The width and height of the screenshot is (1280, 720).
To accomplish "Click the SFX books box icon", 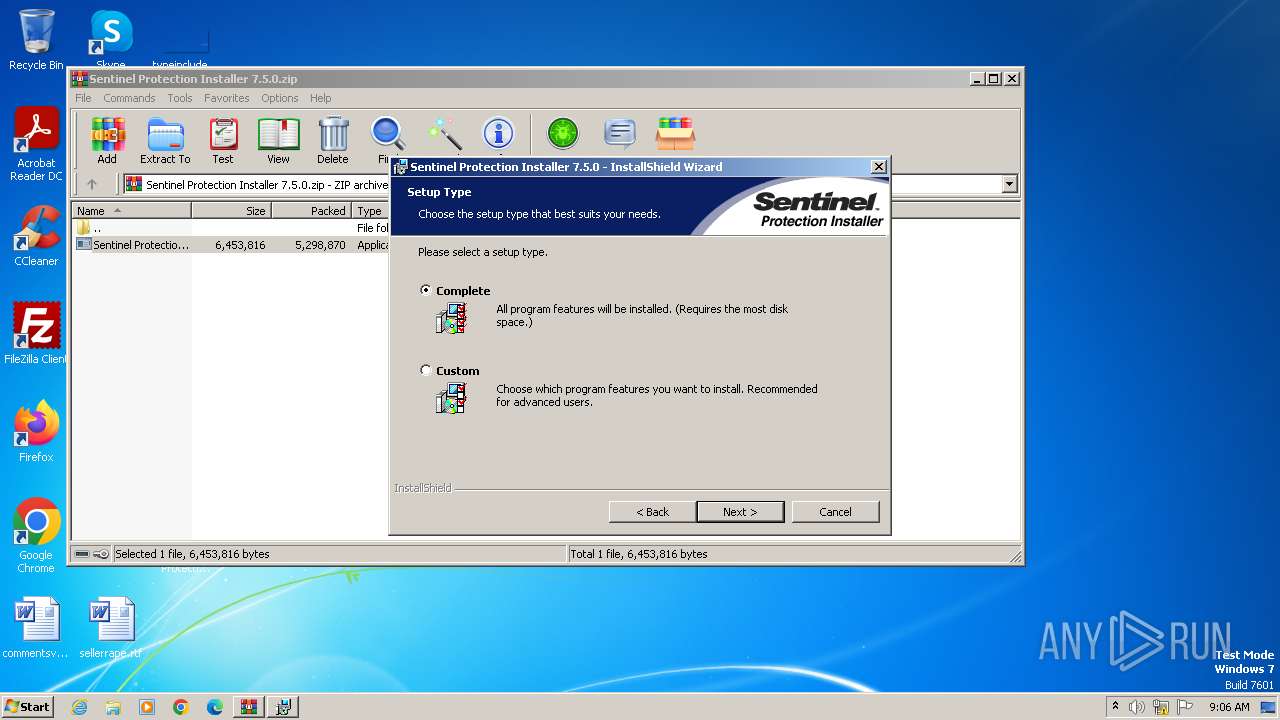I will (x=675, y=133).
